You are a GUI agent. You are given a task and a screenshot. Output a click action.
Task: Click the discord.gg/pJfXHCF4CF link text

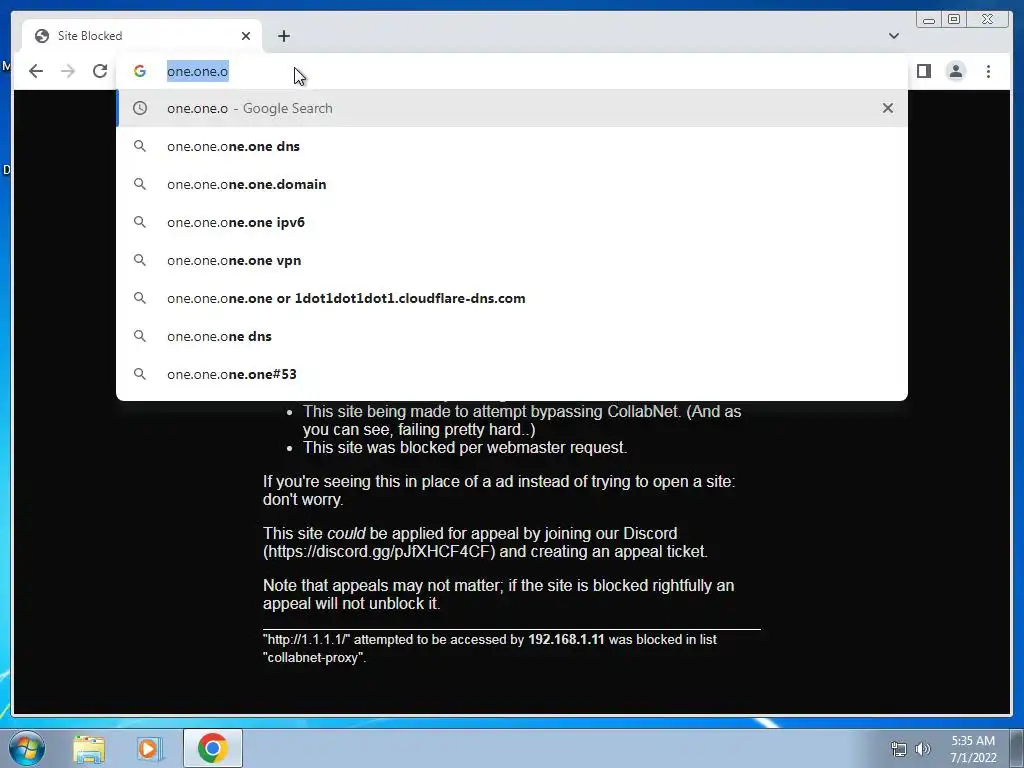point(379,552)
